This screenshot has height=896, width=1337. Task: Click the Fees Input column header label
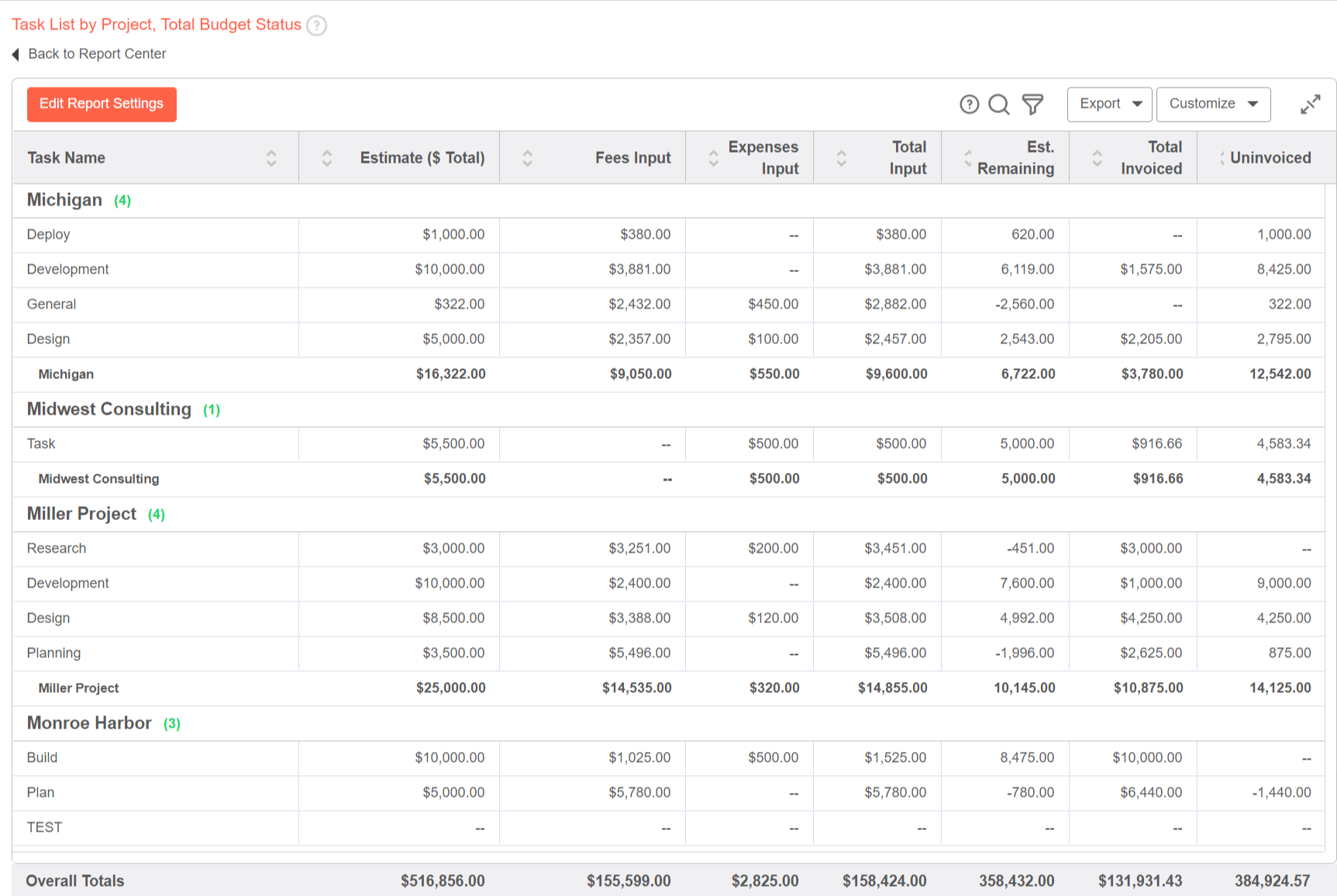click(x=632, y=158)
